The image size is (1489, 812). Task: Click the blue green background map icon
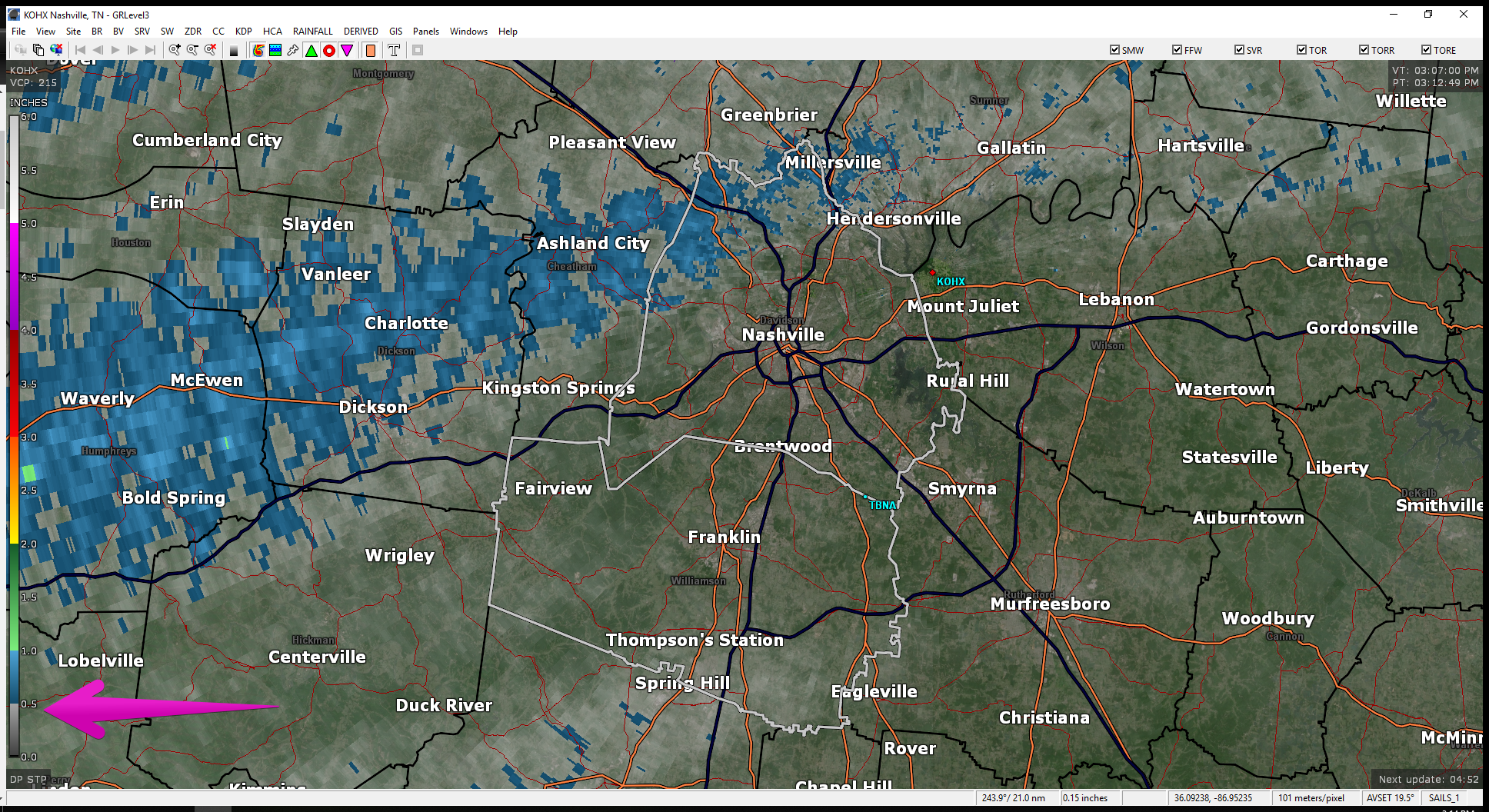[275, 50]
